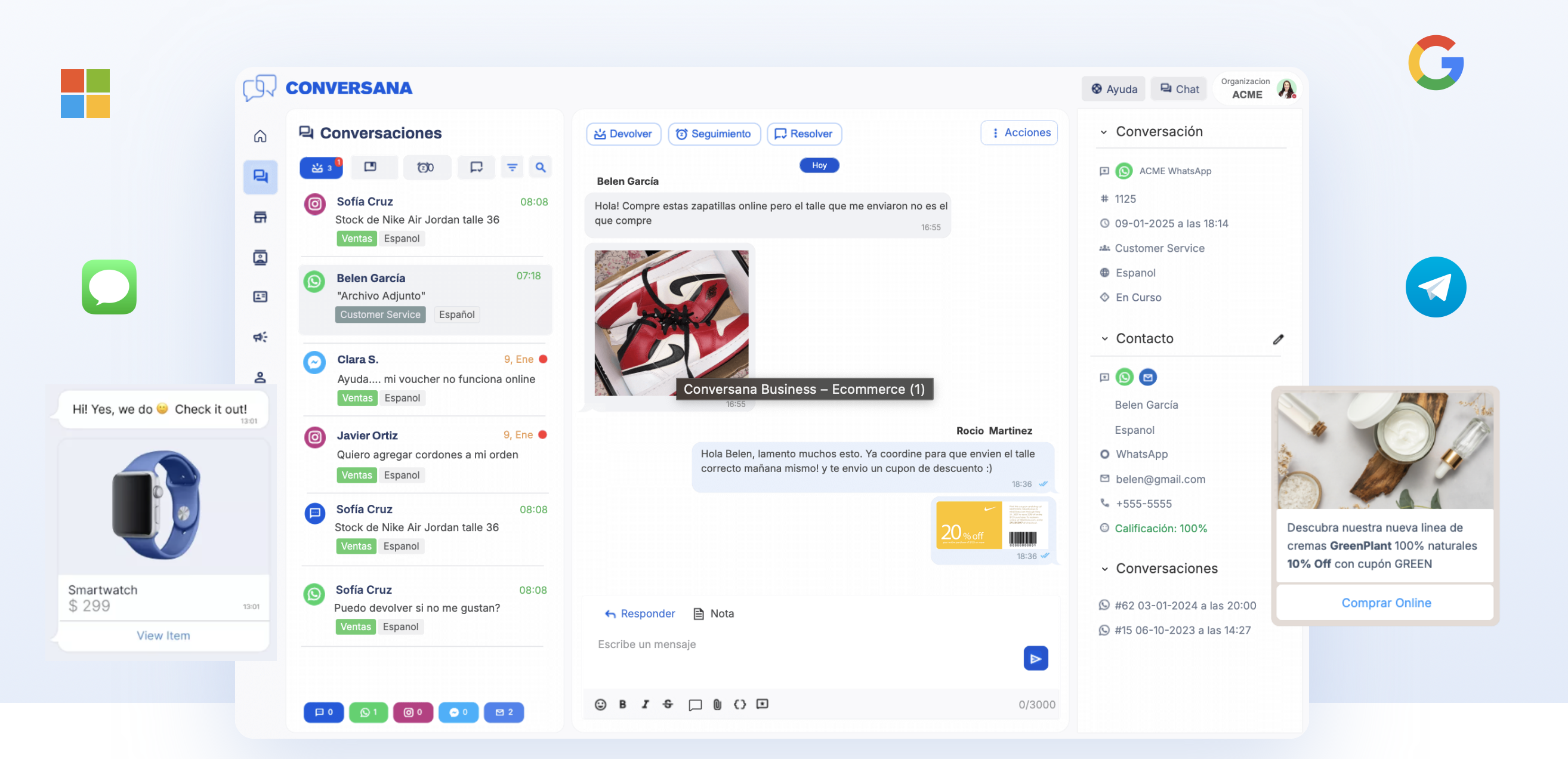Open the user profile icon in sidebar

coord(260,377)
